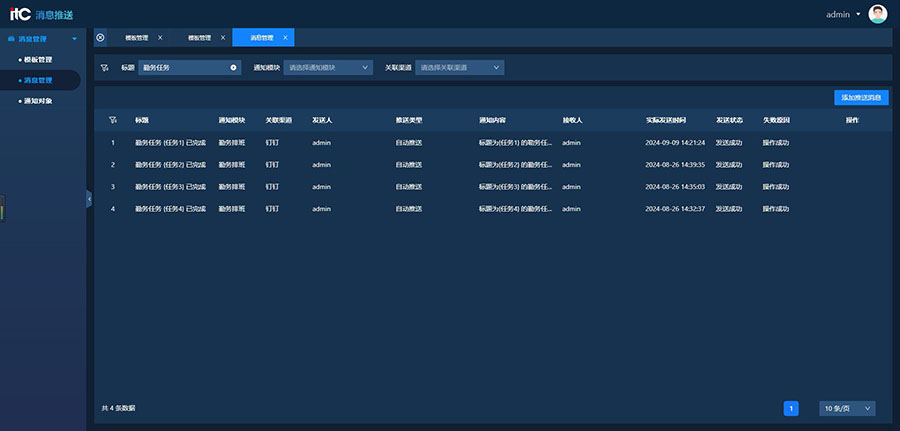The image size is (900, 431).
Task: Open the 10条/页 page size selector
Action: 847,408
